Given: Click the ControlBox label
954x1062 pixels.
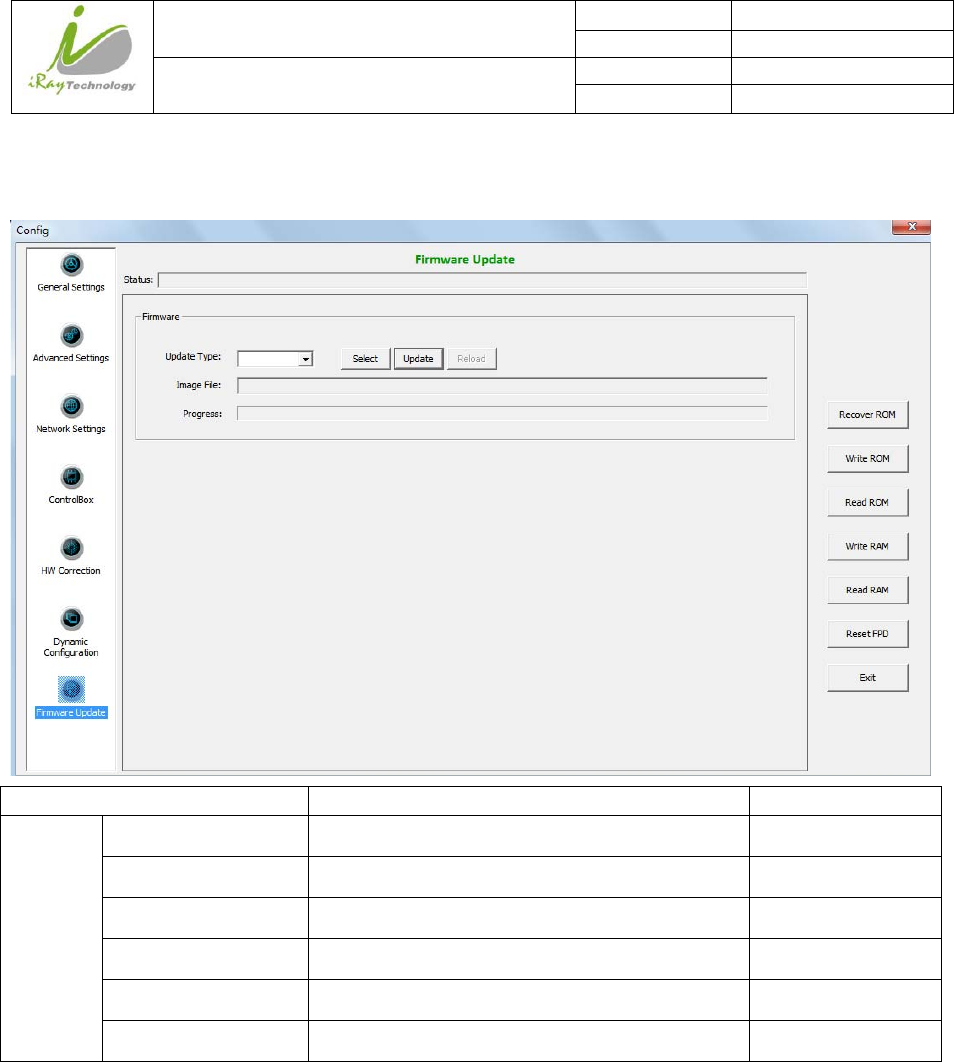Looking at the screenshot, I should pos(71,500).
